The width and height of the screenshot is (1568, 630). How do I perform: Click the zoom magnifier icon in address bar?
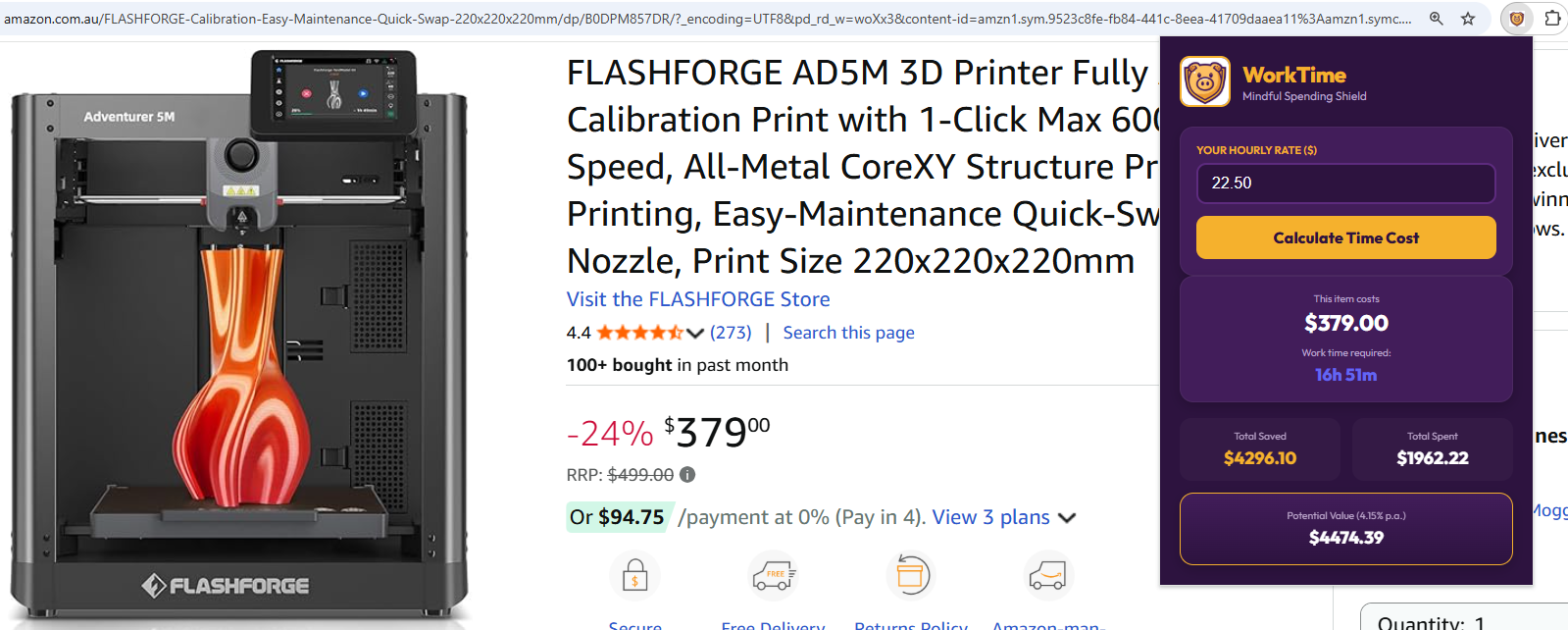coord(1437,19)
